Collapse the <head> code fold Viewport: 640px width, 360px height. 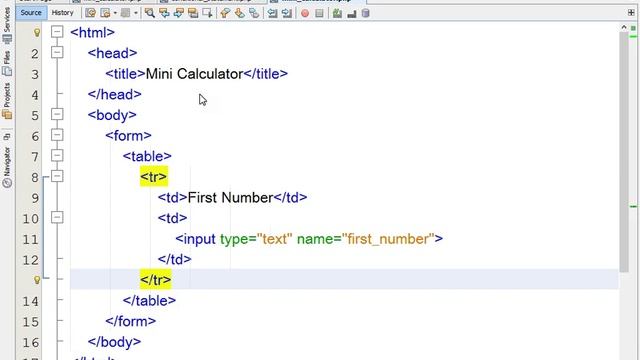click(x=57, y=52)
